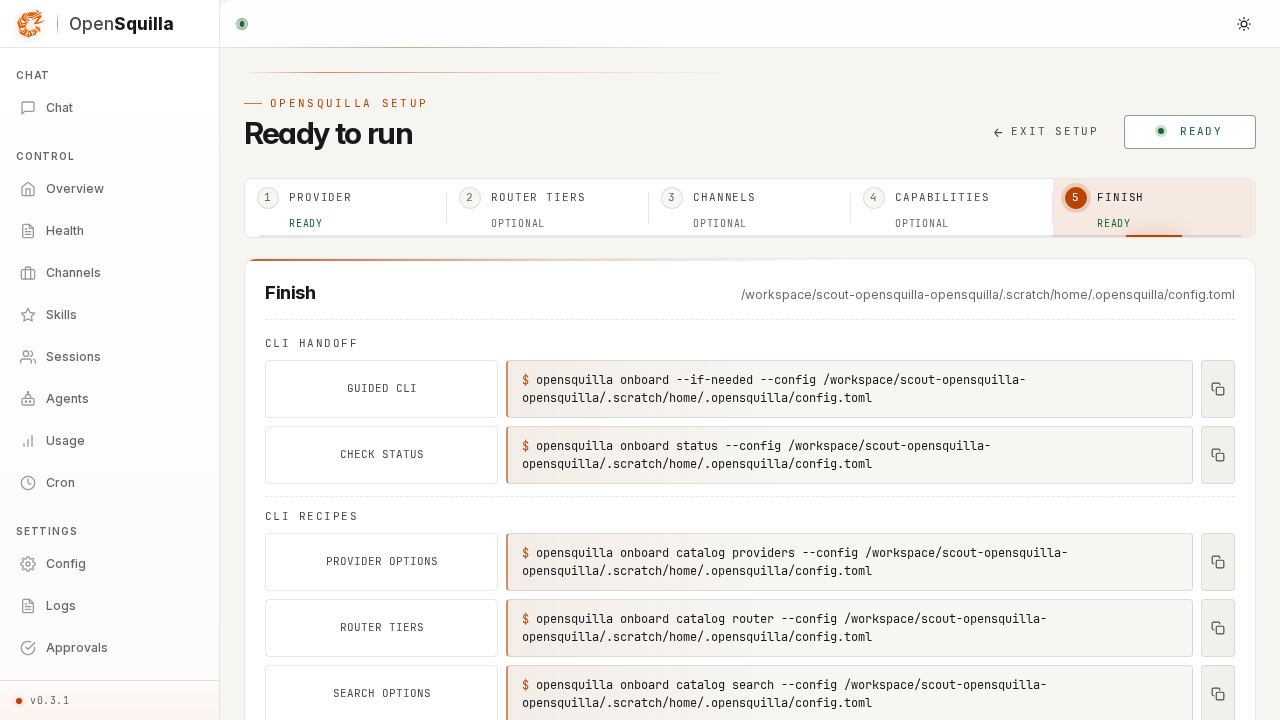Click the OpenSquilla logo icon
This screenshot has height=720, width=1280.
click(x=30, y=24)
